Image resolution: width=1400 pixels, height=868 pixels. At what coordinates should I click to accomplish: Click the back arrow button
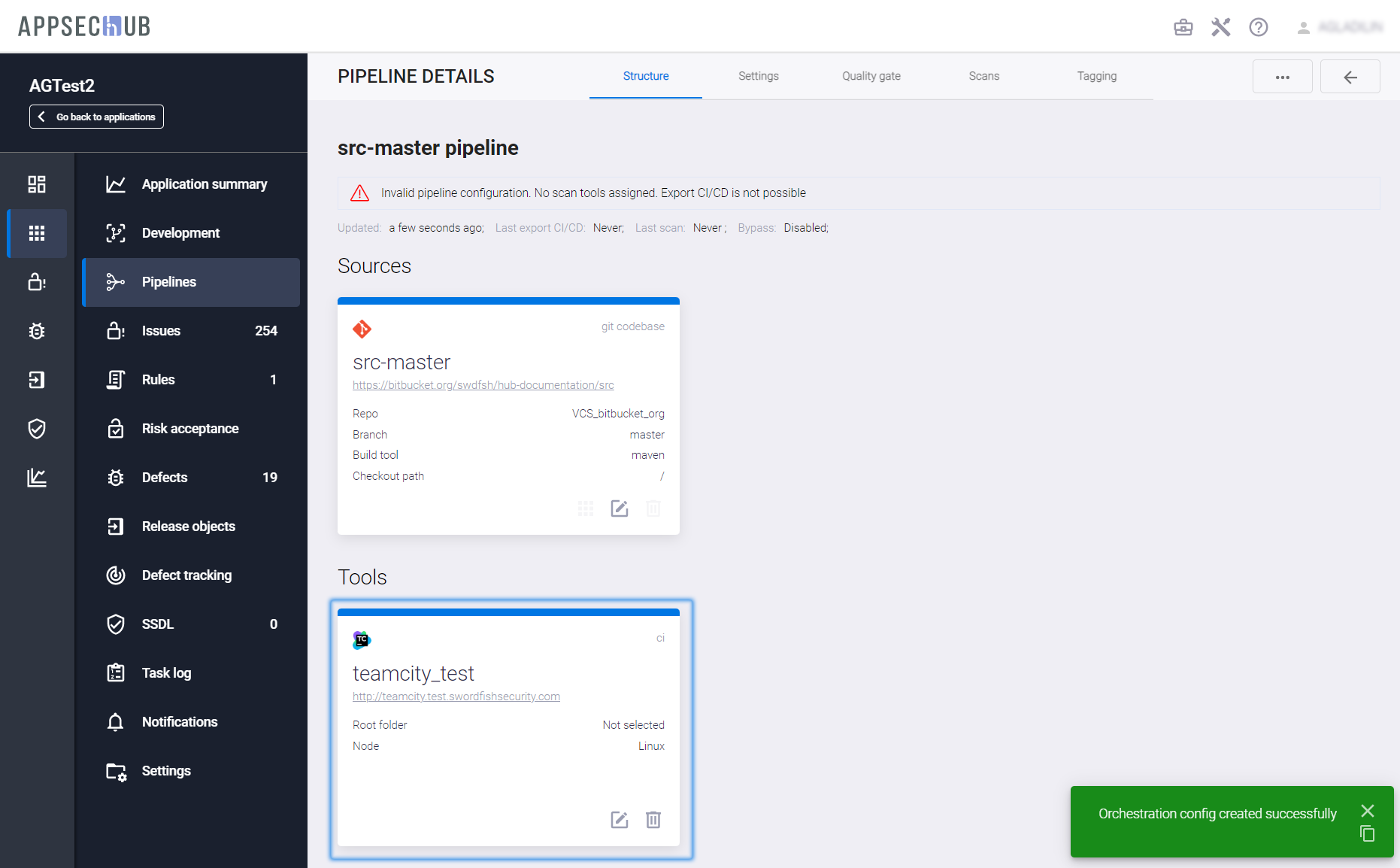[x=1350, y=77]
